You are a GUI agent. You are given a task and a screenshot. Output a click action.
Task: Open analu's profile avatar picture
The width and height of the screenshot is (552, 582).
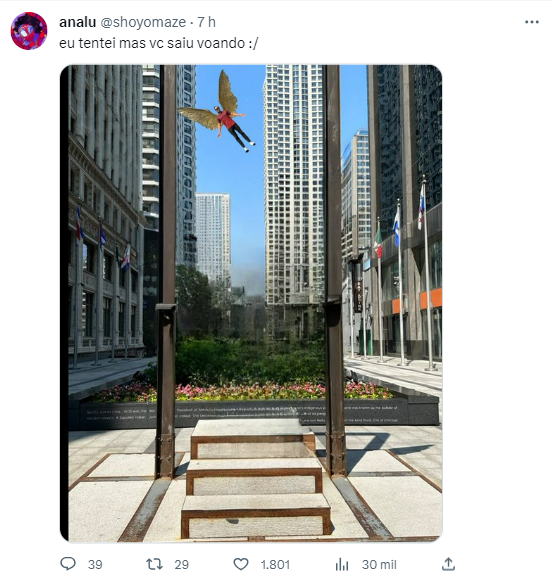(x=29, y=31)
